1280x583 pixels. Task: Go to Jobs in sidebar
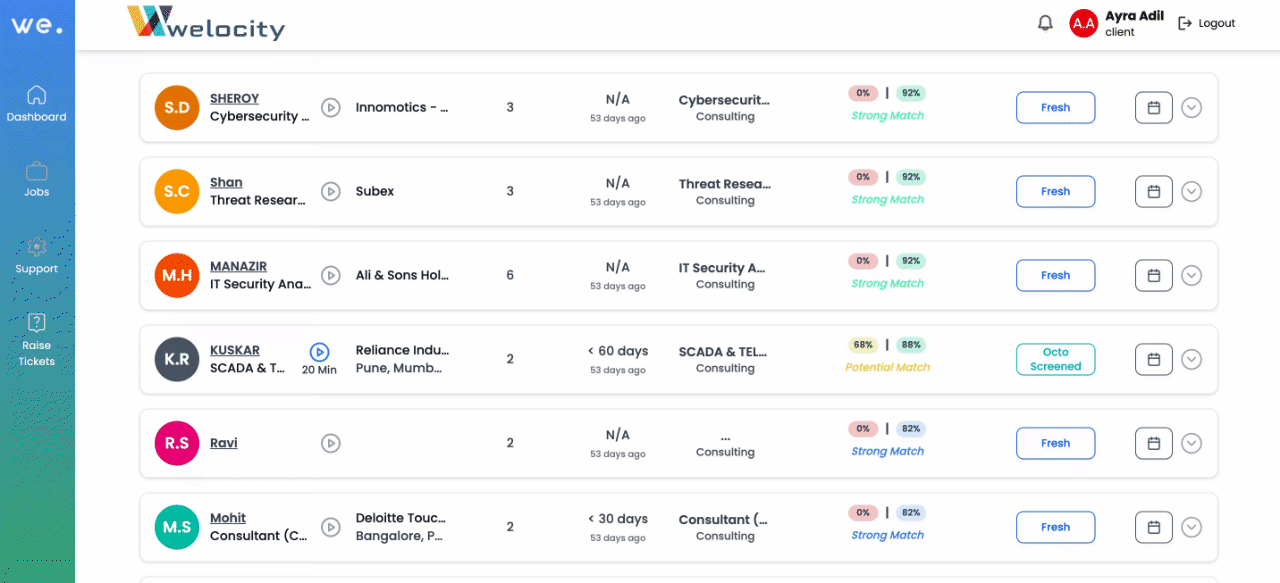tap(37, 179)
